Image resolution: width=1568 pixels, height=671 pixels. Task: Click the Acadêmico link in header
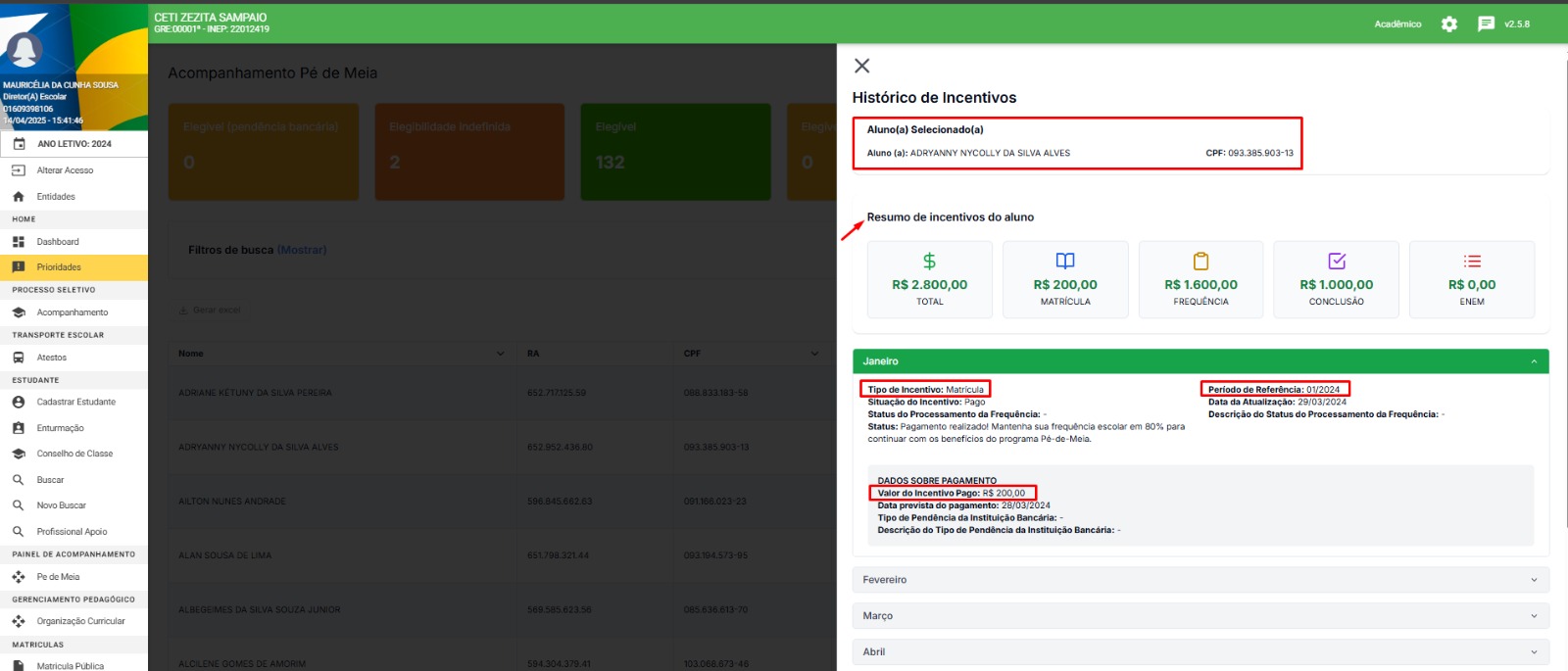coord(1397,24)
